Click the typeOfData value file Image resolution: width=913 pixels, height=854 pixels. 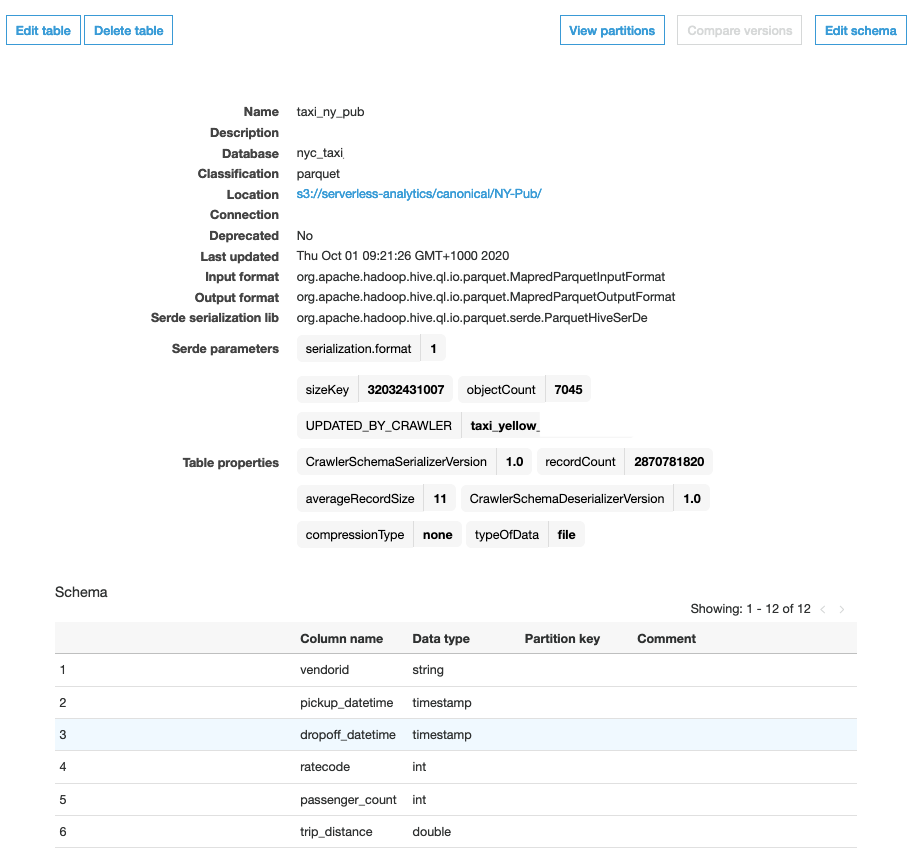(567, 534)
